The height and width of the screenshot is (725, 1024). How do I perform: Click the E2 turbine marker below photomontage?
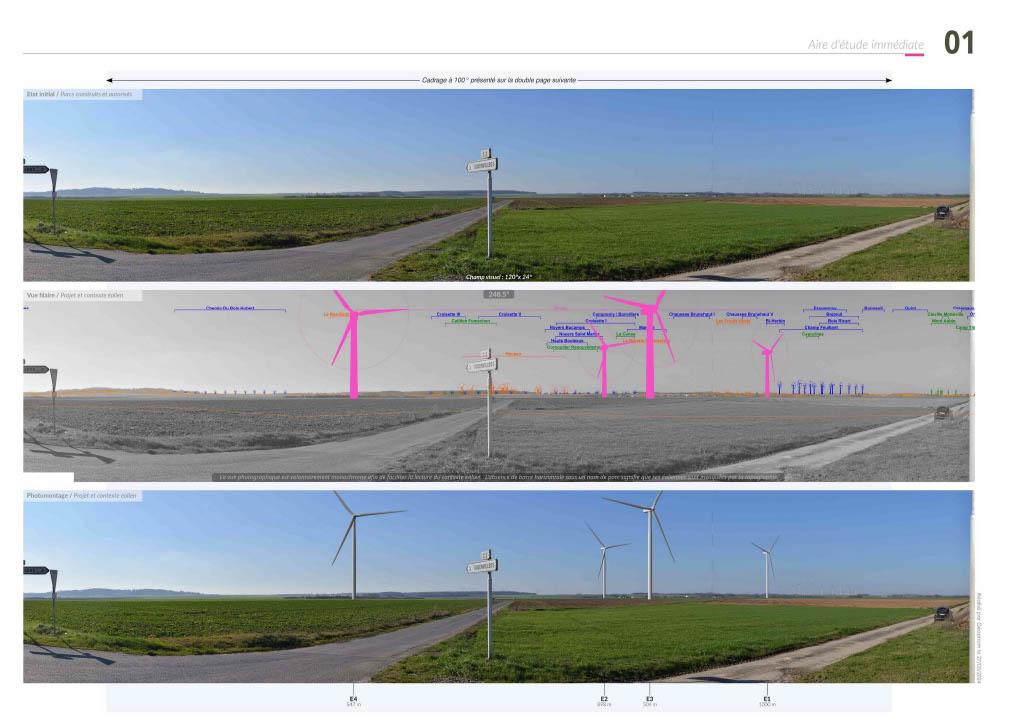click(x=604, y=701)
